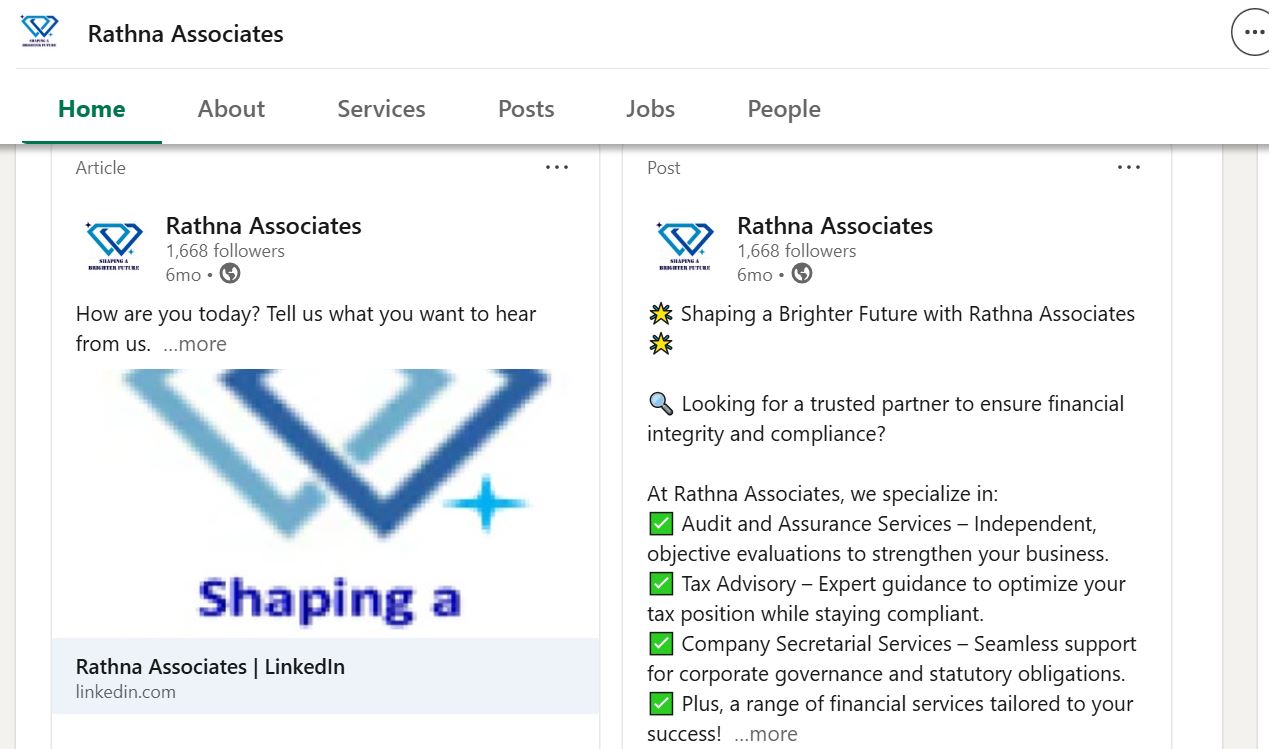This screenshot has width=1269, height=749.
Task: View the People tab
Action: pyautogui.click(x=784, y=109)
